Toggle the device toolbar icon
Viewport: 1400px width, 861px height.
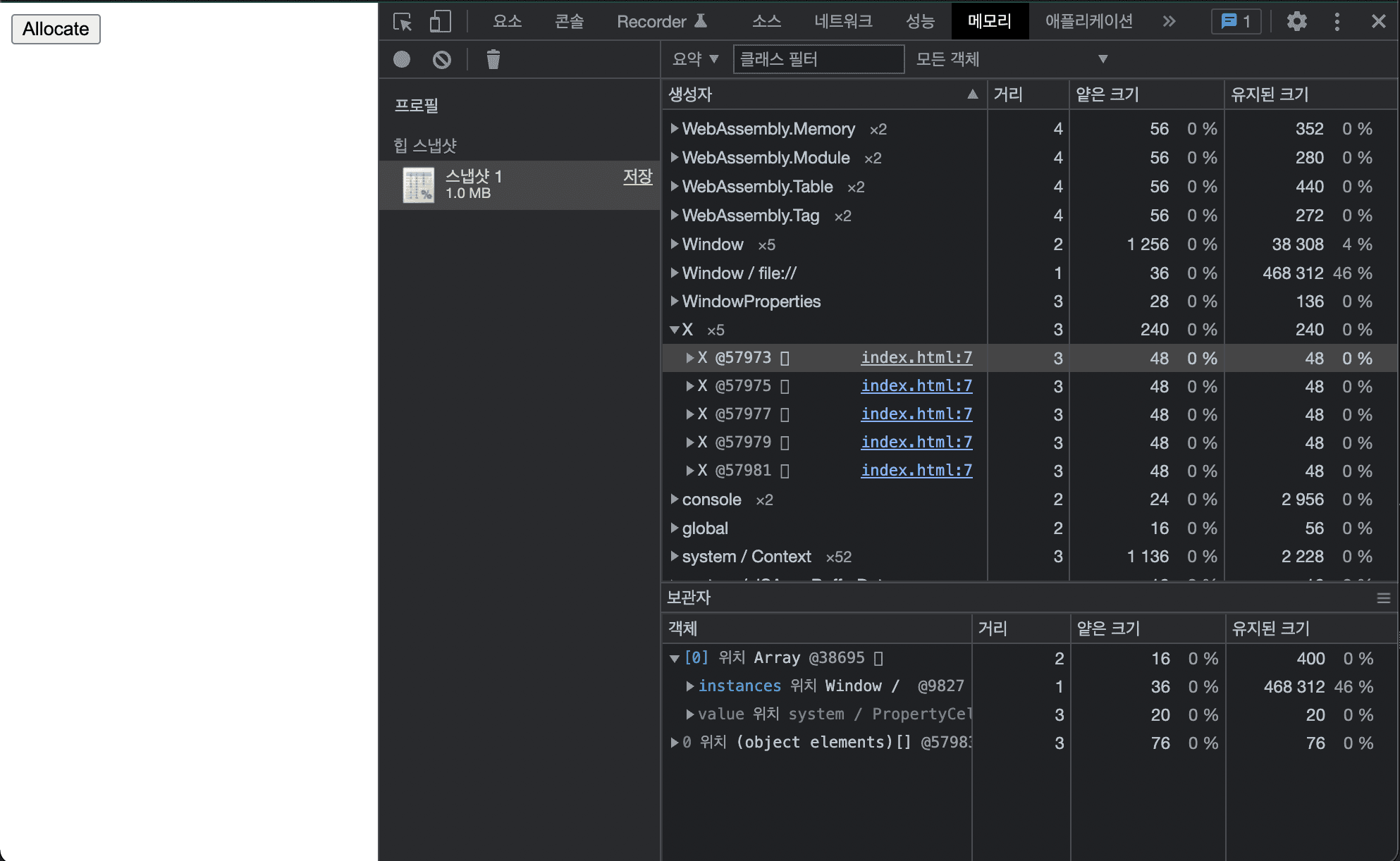[439, 22]
